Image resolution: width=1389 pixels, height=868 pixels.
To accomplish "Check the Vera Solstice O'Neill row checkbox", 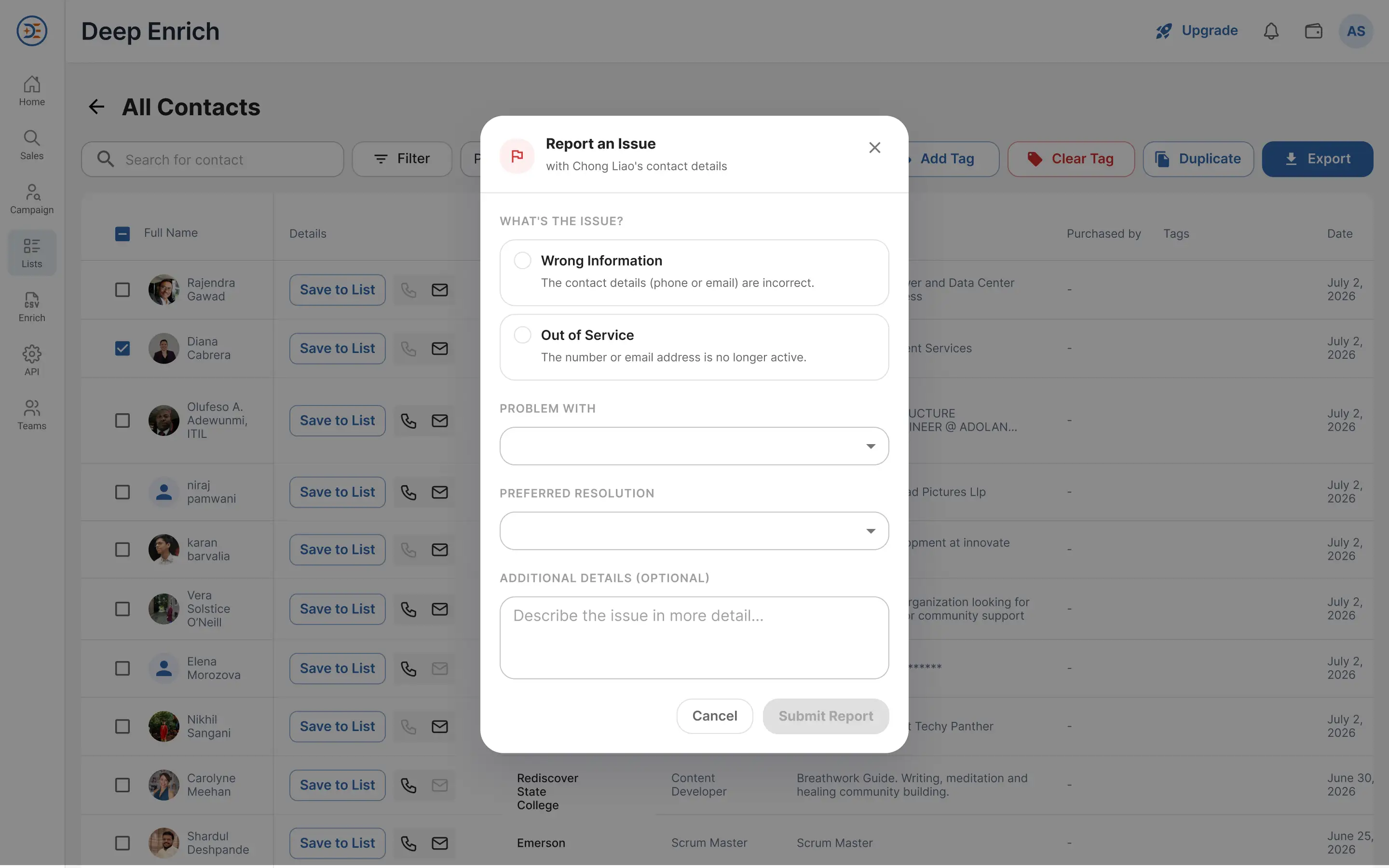I will pyautogui.click(x=122, y=609).
